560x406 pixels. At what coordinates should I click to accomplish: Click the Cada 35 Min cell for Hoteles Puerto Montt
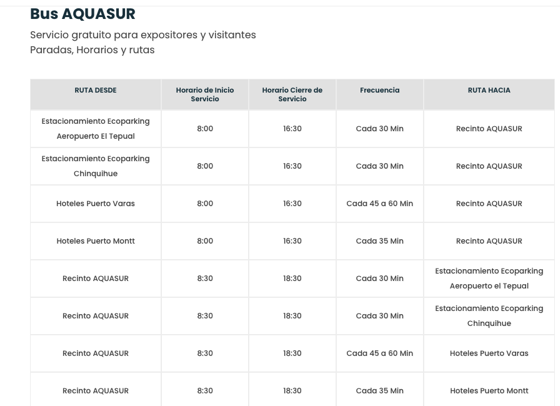[x=380, y=241]
